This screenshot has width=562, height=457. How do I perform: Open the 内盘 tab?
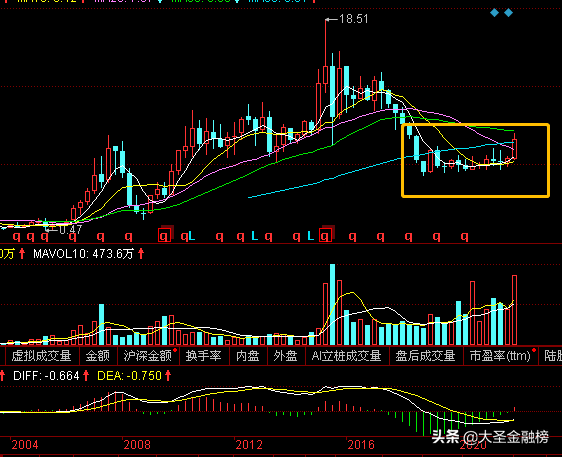coord(248,356)
